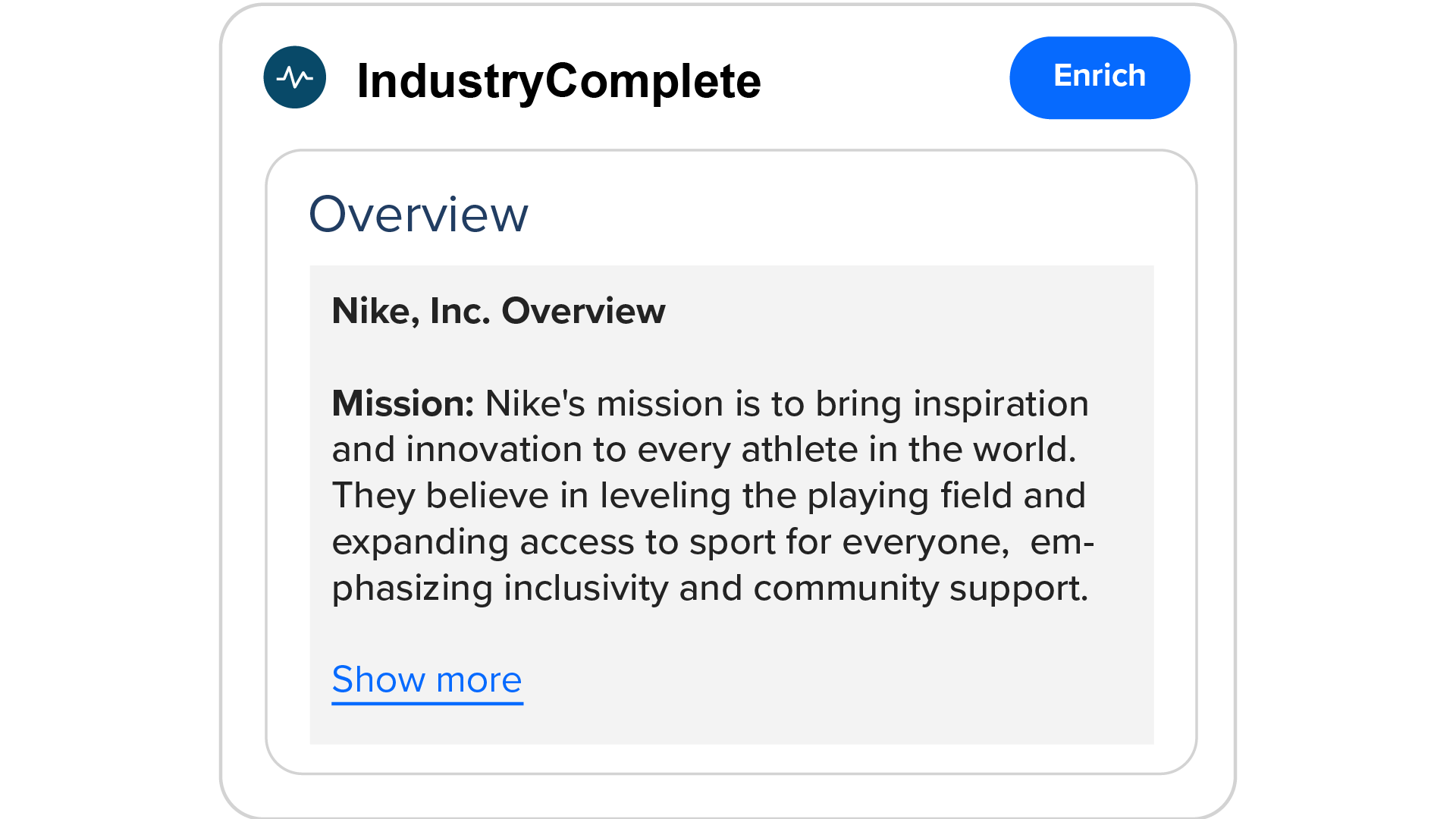Click the Overview section heading
Viewport: 1456px width, 819px height.
coord(419,215)
